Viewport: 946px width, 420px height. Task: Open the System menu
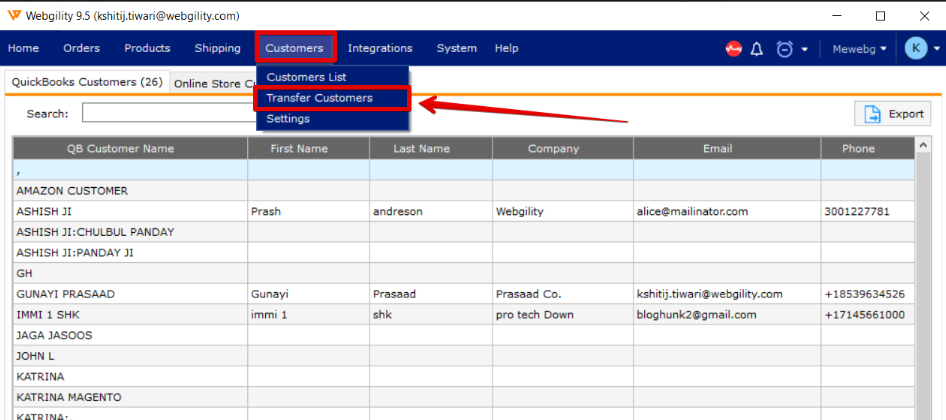point(457,48)
